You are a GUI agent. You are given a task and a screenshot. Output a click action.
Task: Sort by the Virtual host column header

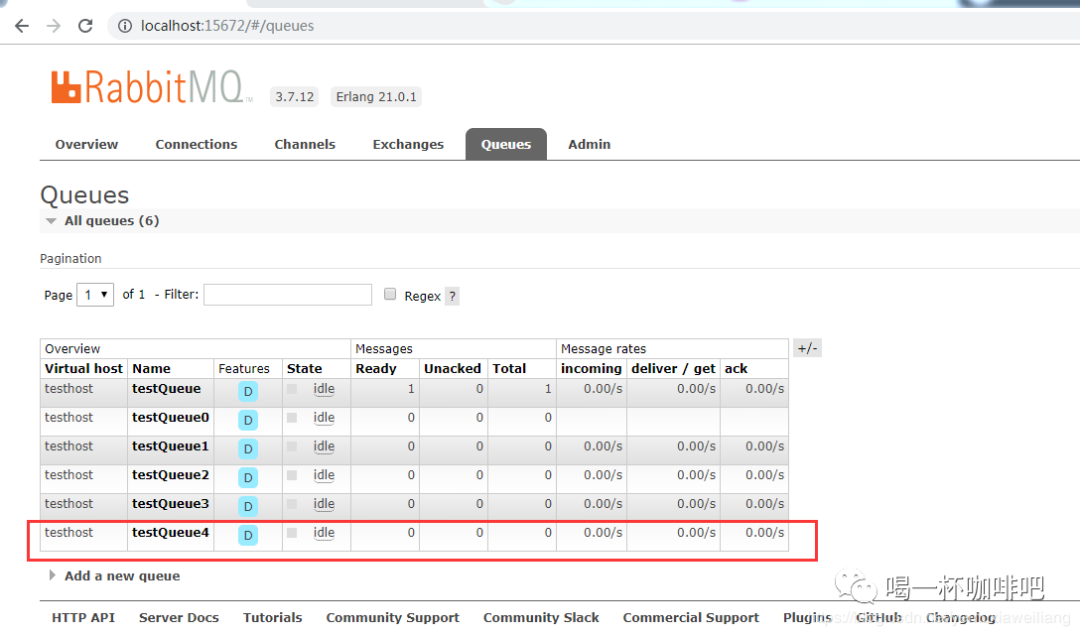(83, 369)
